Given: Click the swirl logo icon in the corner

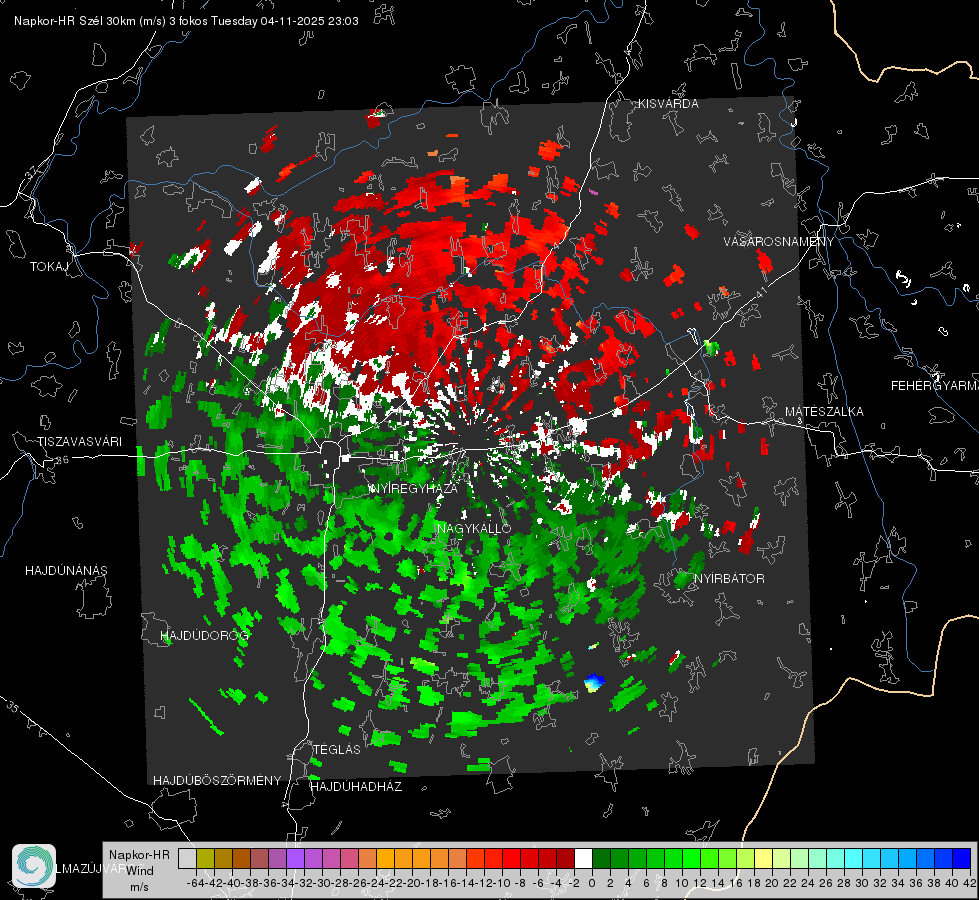Looking at the screenshot, I should pos(34,866).
